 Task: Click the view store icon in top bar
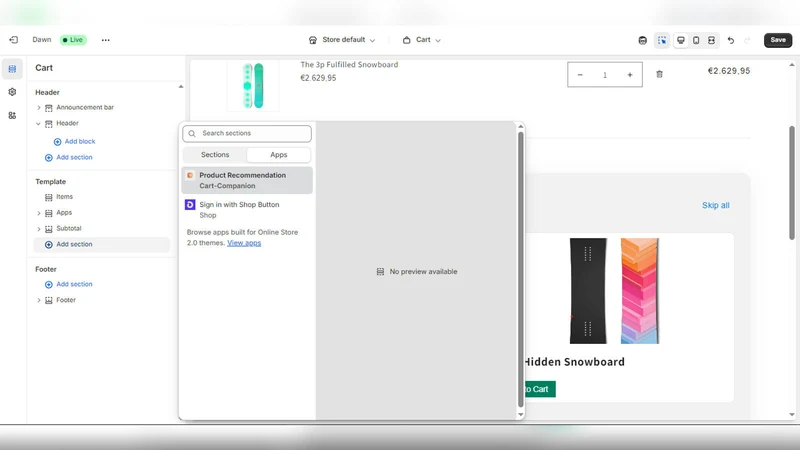[x=643, y=40]
